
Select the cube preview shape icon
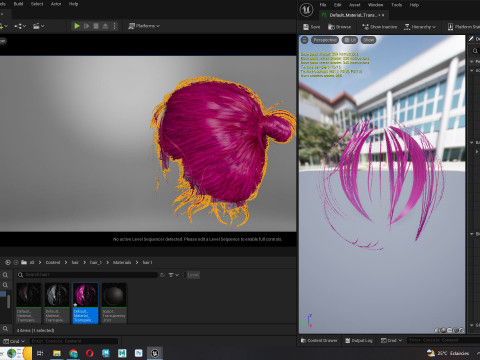456,330
